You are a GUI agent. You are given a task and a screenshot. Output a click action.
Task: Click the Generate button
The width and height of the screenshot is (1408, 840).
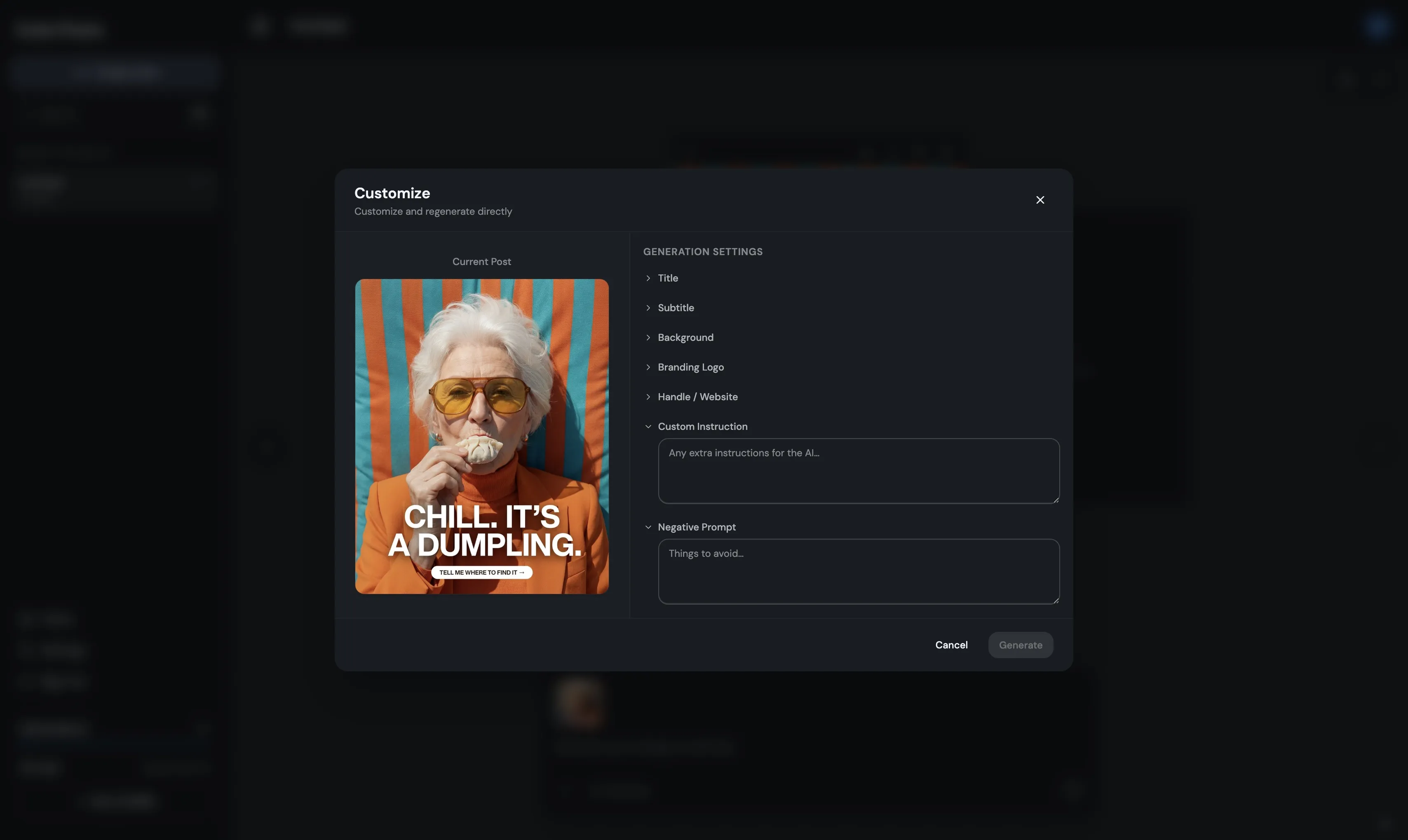(x=1021, y=645)
